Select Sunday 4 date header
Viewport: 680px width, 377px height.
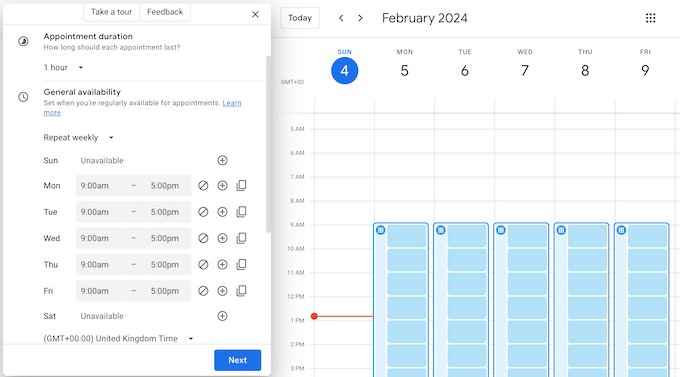click(x=344, y=70)
